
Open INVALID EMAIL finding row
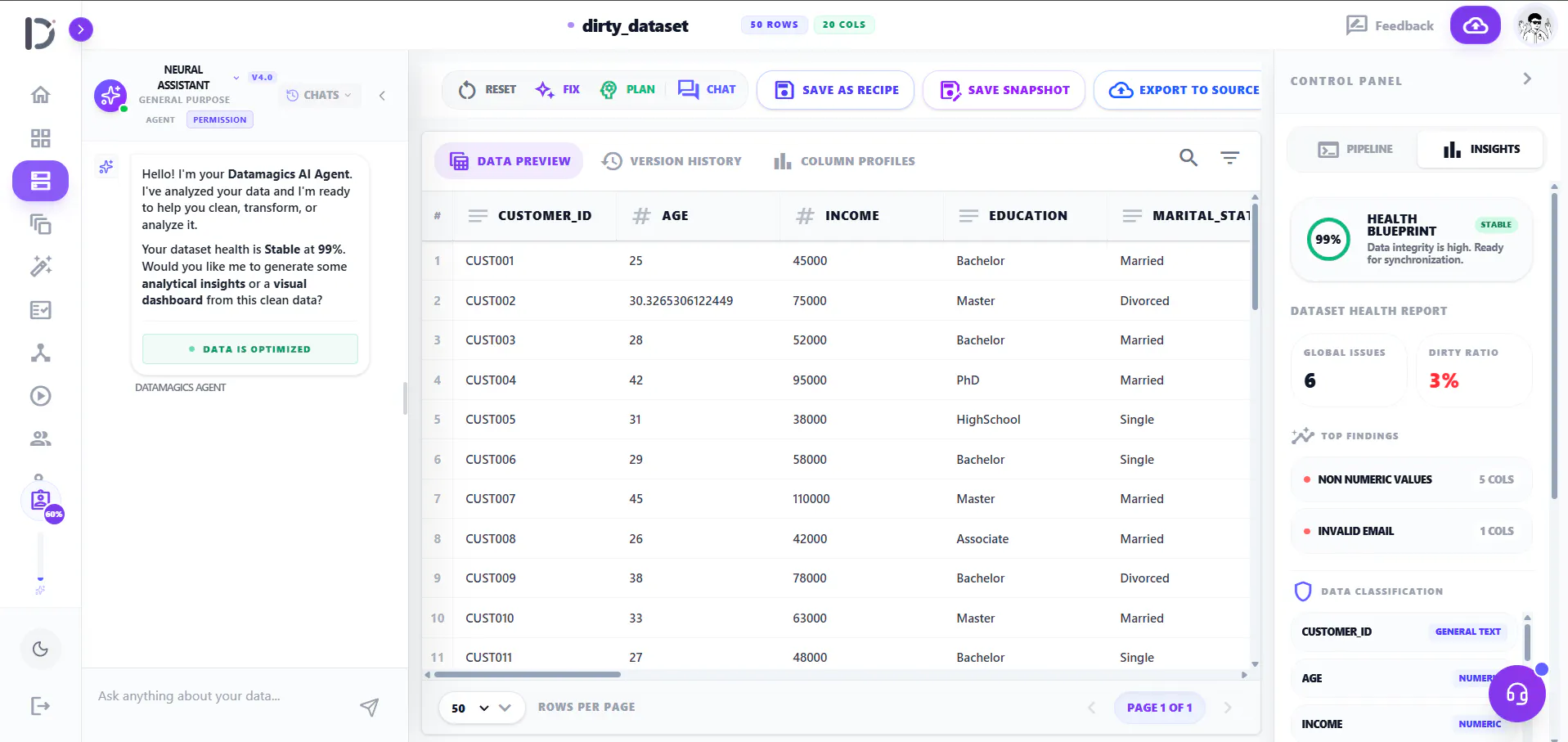(x=1411, y=531)
